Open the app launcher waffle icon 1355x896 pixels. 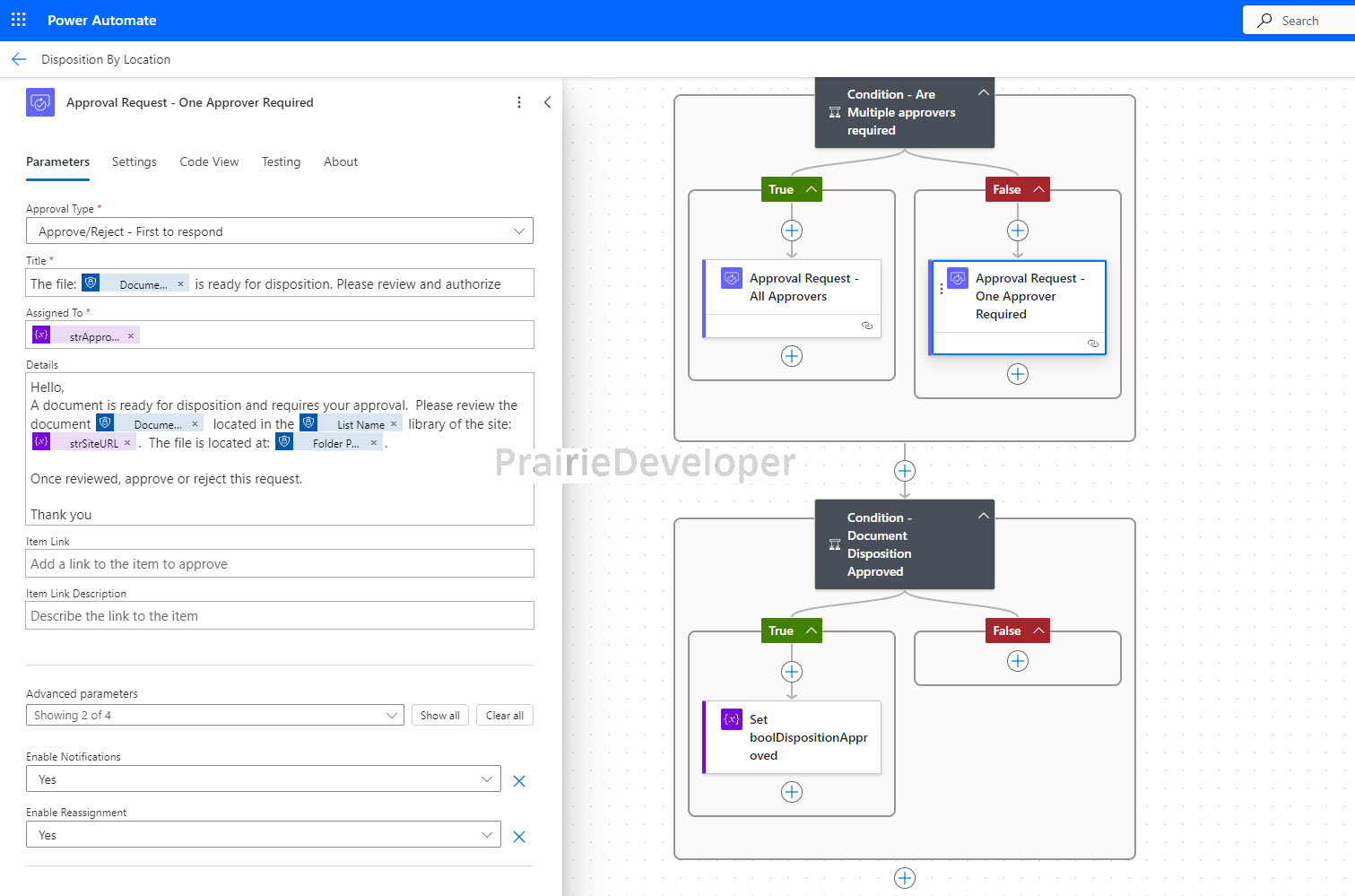click(x=19, y=20)
